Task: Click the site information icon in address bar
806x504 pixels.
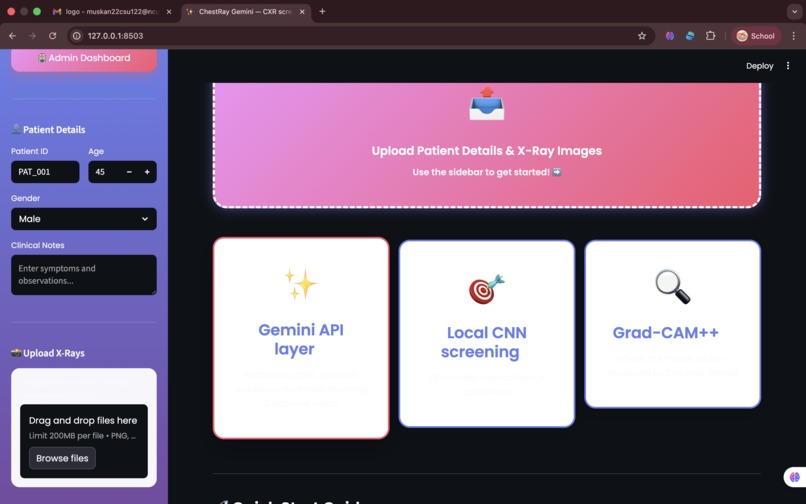Action: [77, 36]
